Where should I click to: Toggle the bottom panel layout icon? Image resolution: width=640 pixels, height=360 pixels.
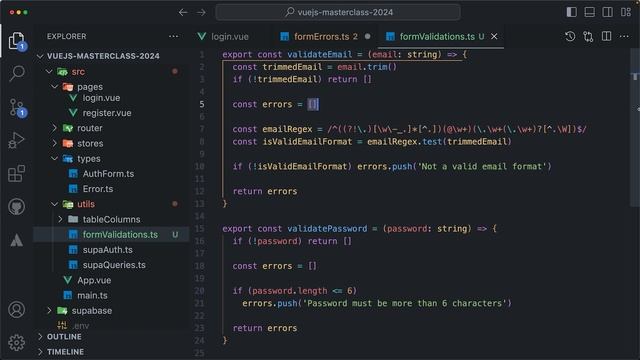click(x=589, y=12)
